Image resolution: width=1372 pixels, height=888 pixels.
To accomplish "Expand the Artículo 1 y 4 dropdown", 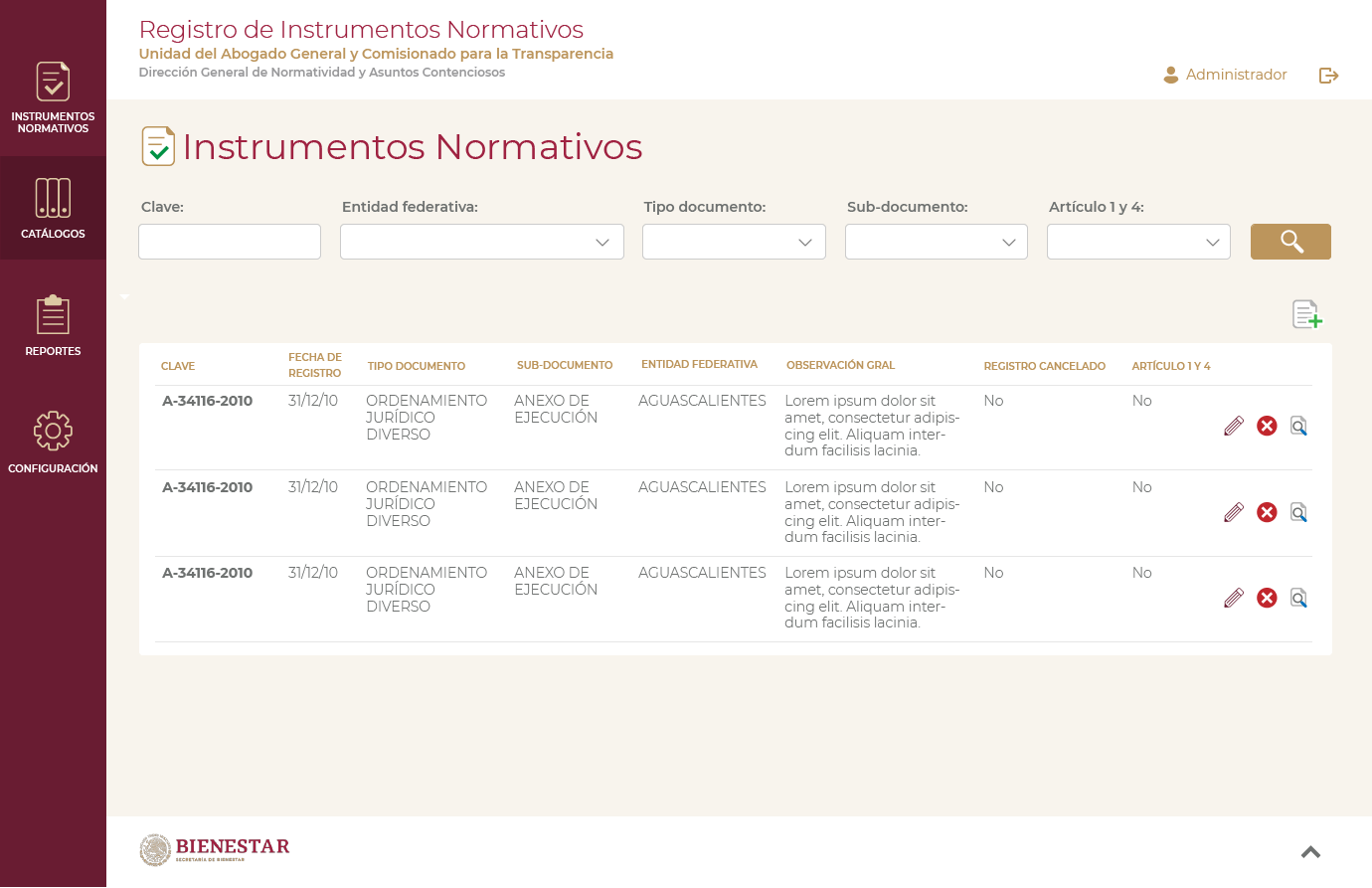I will (1138, 242).
